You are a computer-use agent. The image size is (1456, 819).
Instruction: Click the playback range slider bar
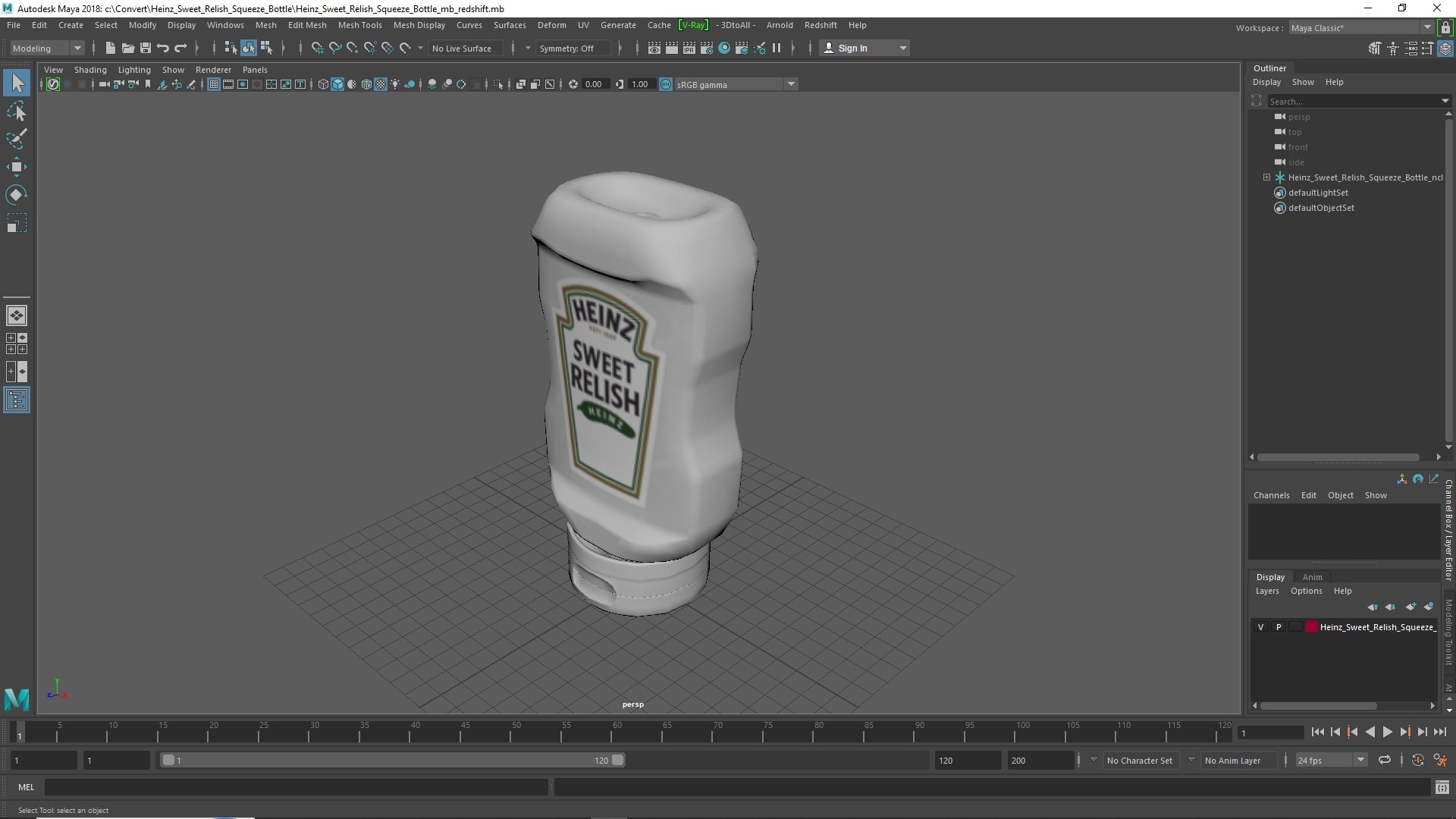(x=393, y=760)
